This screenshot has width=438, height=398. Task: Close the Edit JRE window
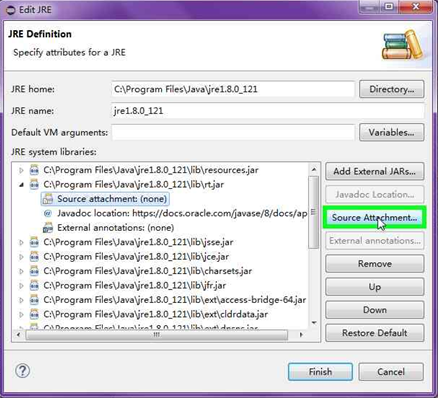(x=416, y=6)
